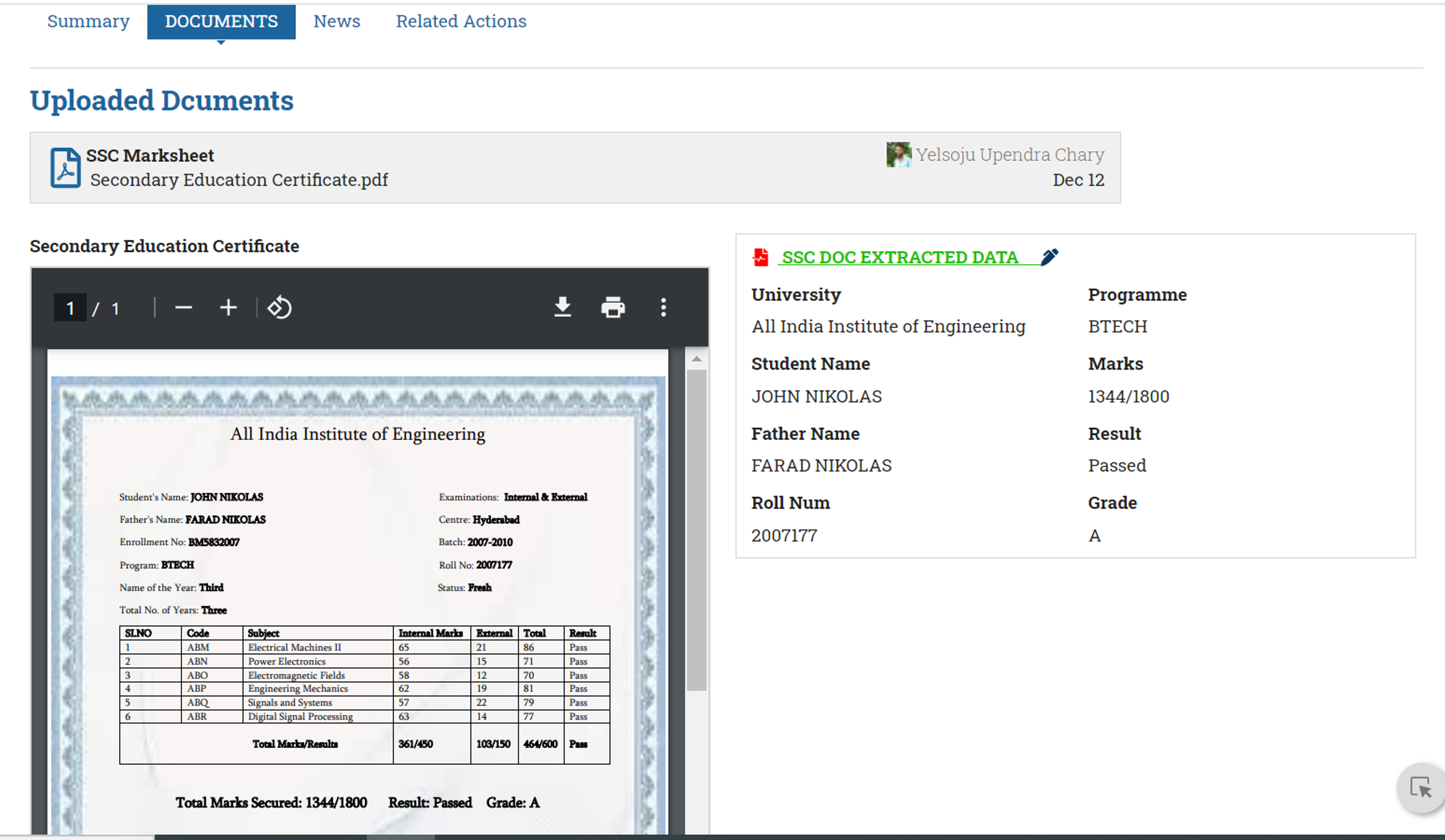Open the Related Actions tab

click(461, 21)
